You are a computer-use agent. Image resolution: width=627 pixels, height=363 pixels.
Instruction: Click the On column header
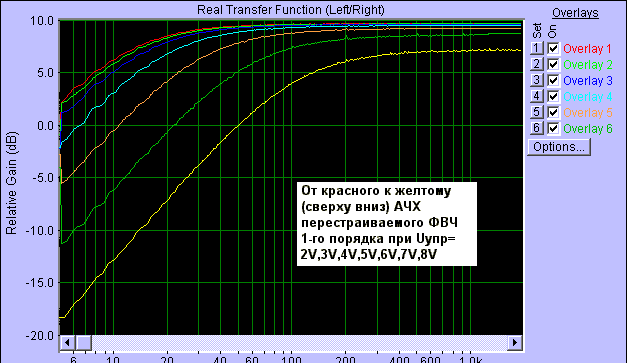click(552, 31)
